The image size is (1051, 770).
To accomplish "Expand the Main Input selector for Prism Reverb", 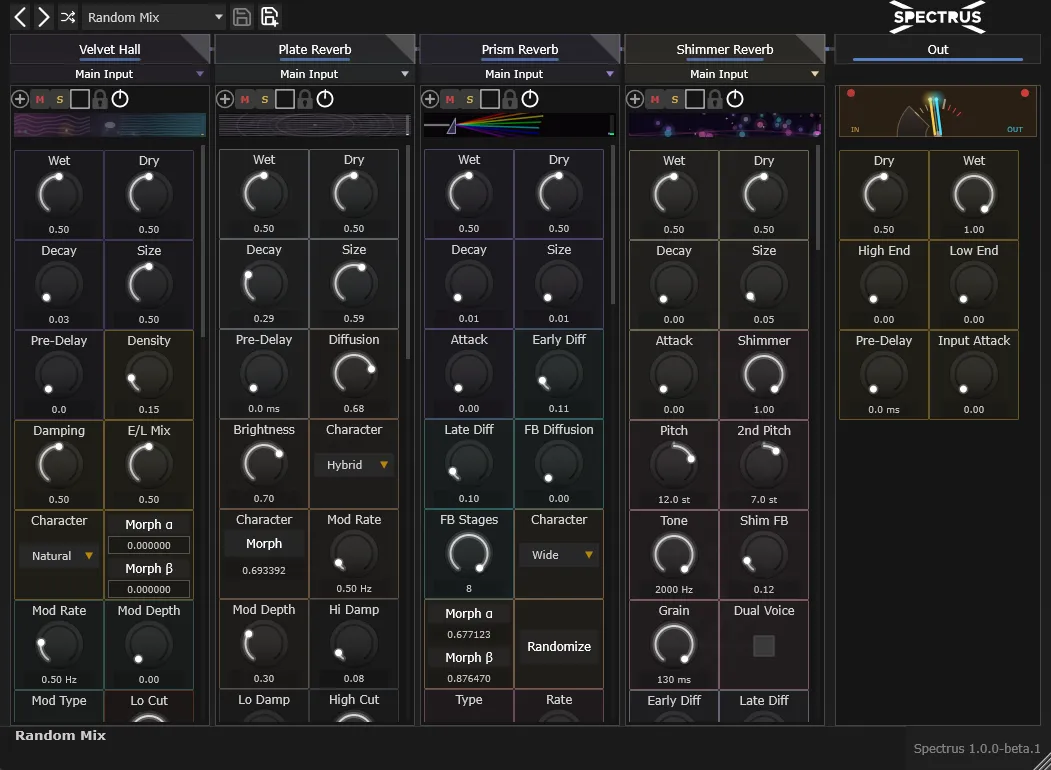I will 514,74.
